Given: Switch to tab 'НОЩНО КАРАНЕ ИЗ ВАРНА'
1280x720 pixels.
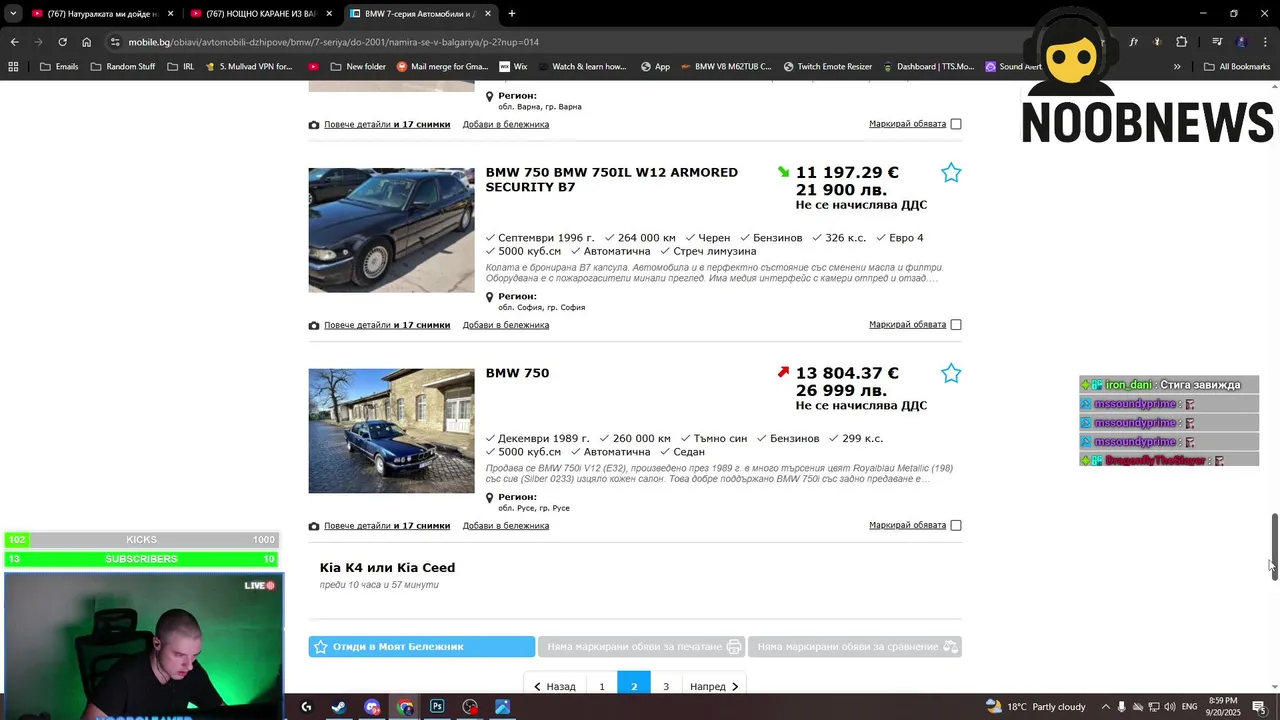Looking at the screenshot, I should pos(261,14).
